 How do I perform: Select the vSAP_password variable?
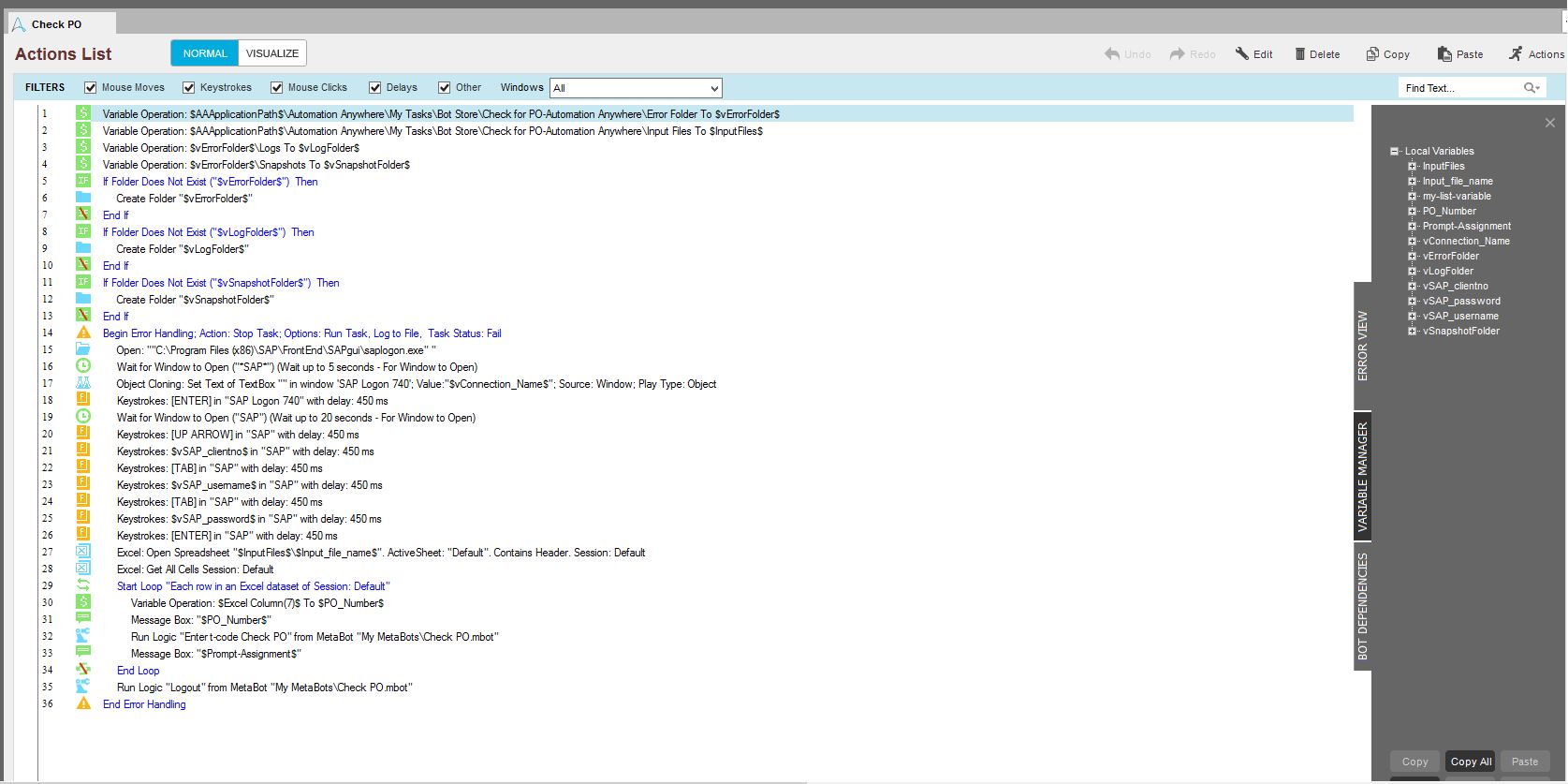1461,302
